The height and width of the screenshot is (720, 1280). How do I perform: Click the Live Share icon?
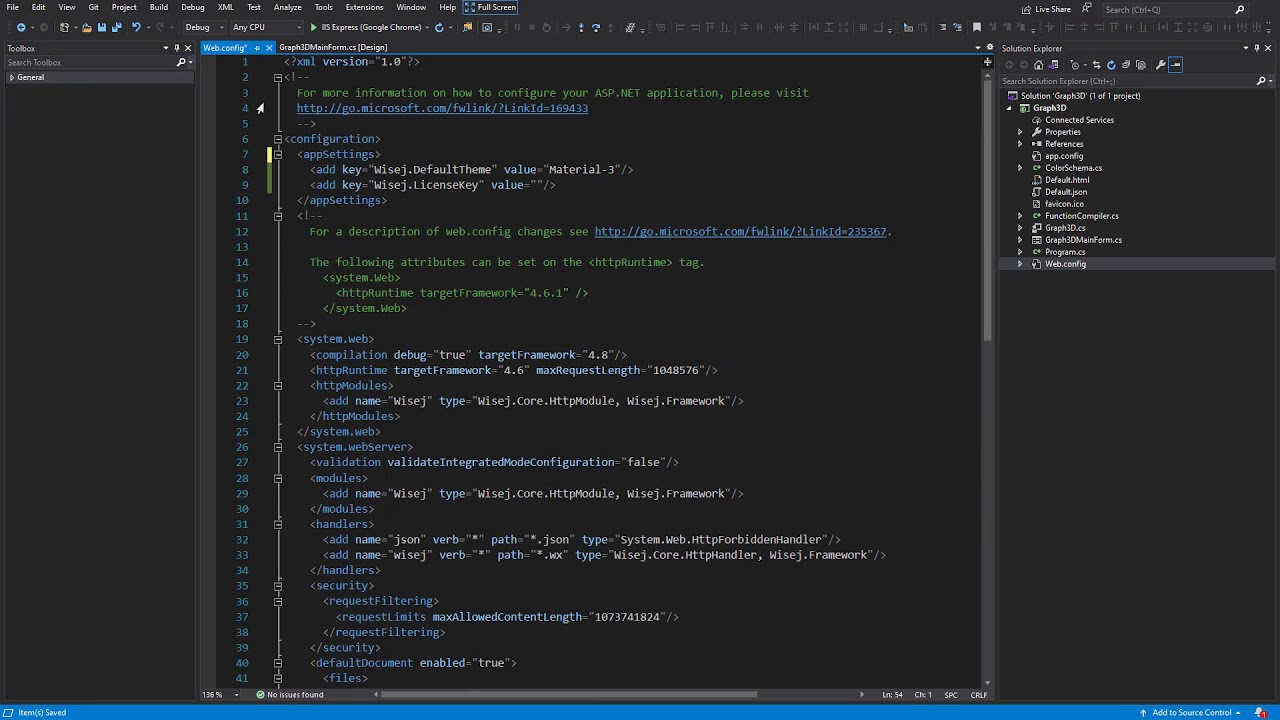[x=1026, y=9]
